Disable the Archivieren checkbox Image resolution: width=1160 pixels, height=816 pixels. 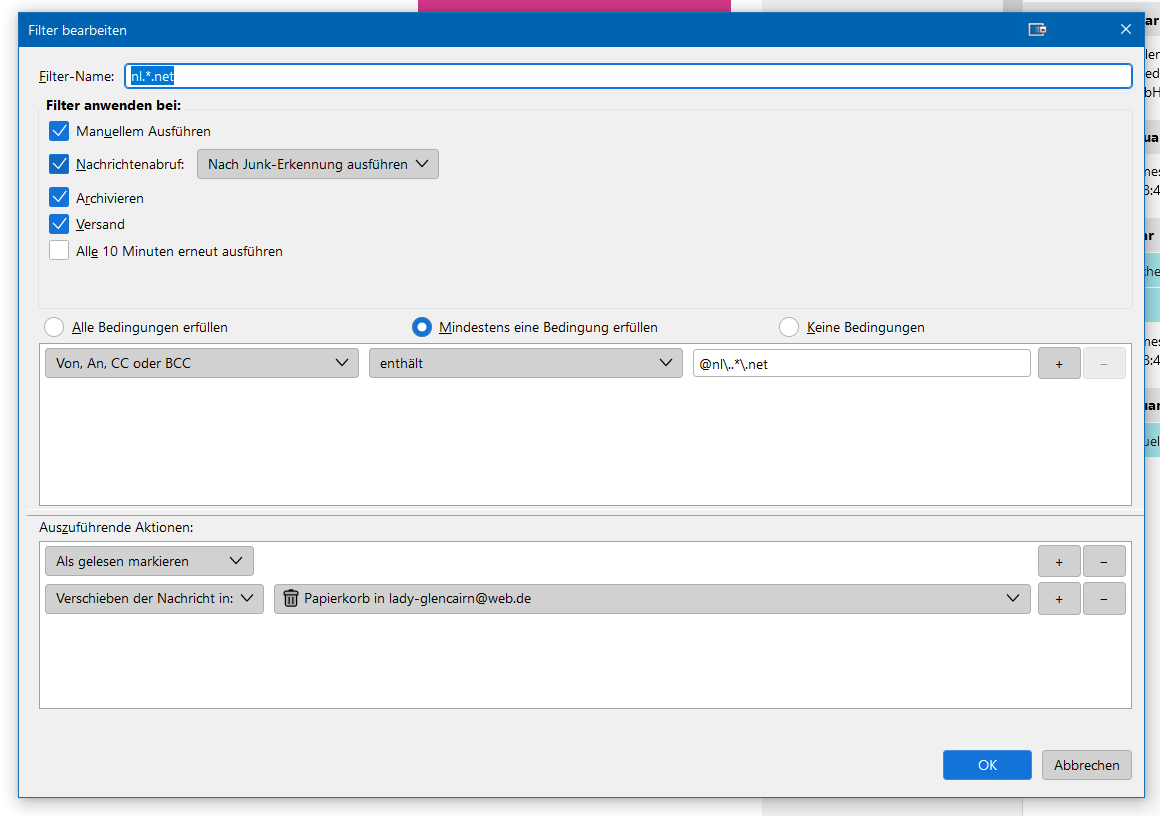pos(59,198)
